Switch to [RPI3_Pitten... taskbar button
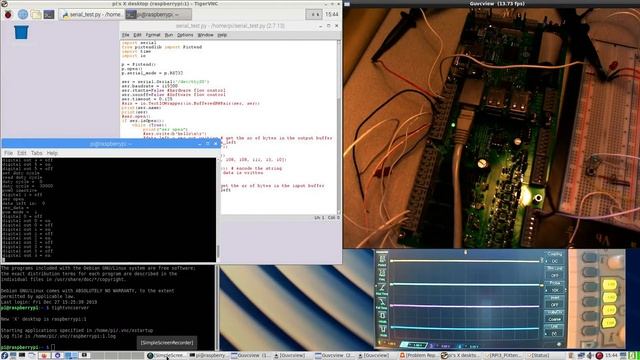The width and height of the screenshot is (640, 360). click(x=503, y=356)
